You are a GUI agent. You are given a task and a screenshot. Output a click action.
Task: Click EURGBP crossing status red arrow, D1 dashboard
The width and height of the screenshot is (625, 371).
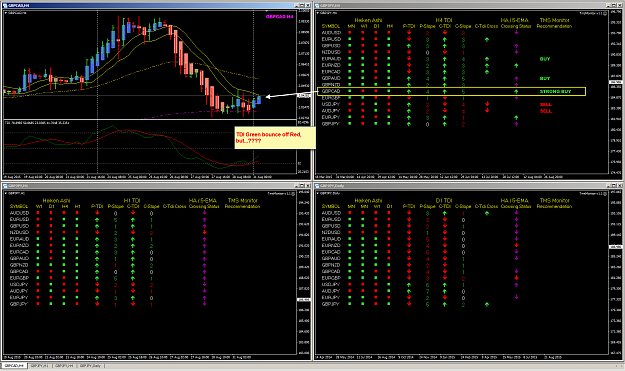point(516,278)
